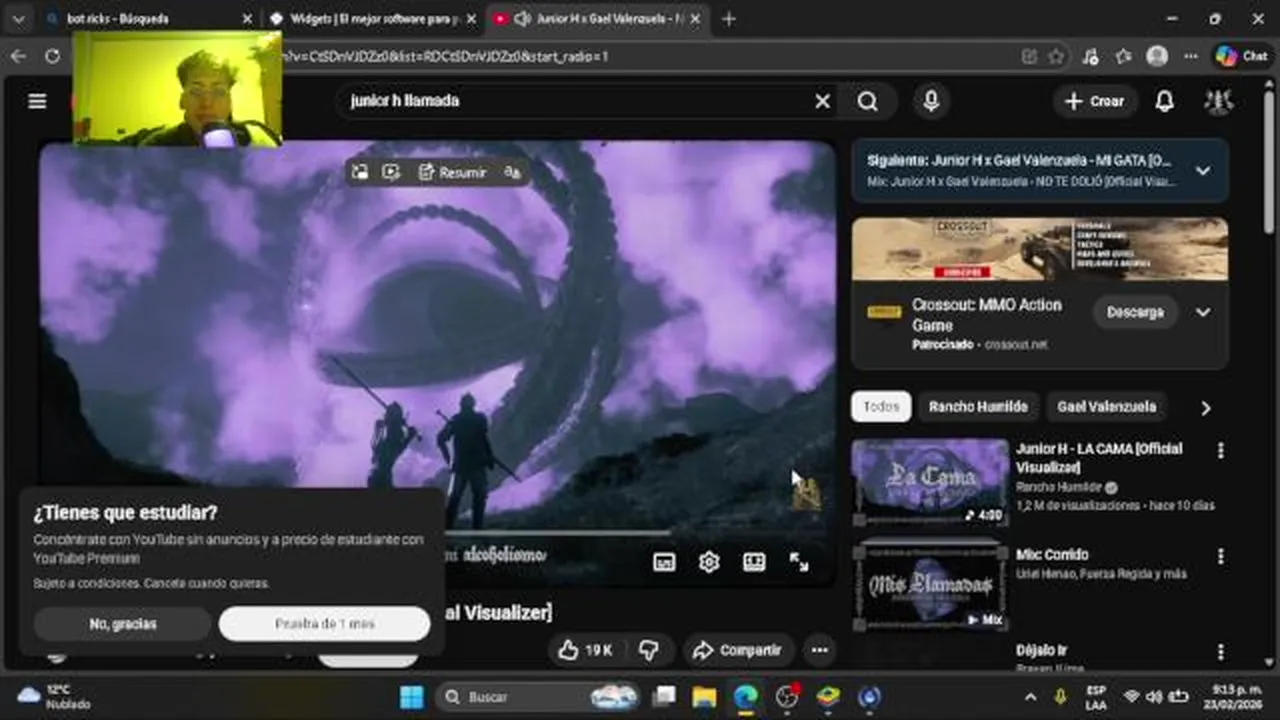Close the Junior H x Gael Valenzuela tab

point(696,19)
